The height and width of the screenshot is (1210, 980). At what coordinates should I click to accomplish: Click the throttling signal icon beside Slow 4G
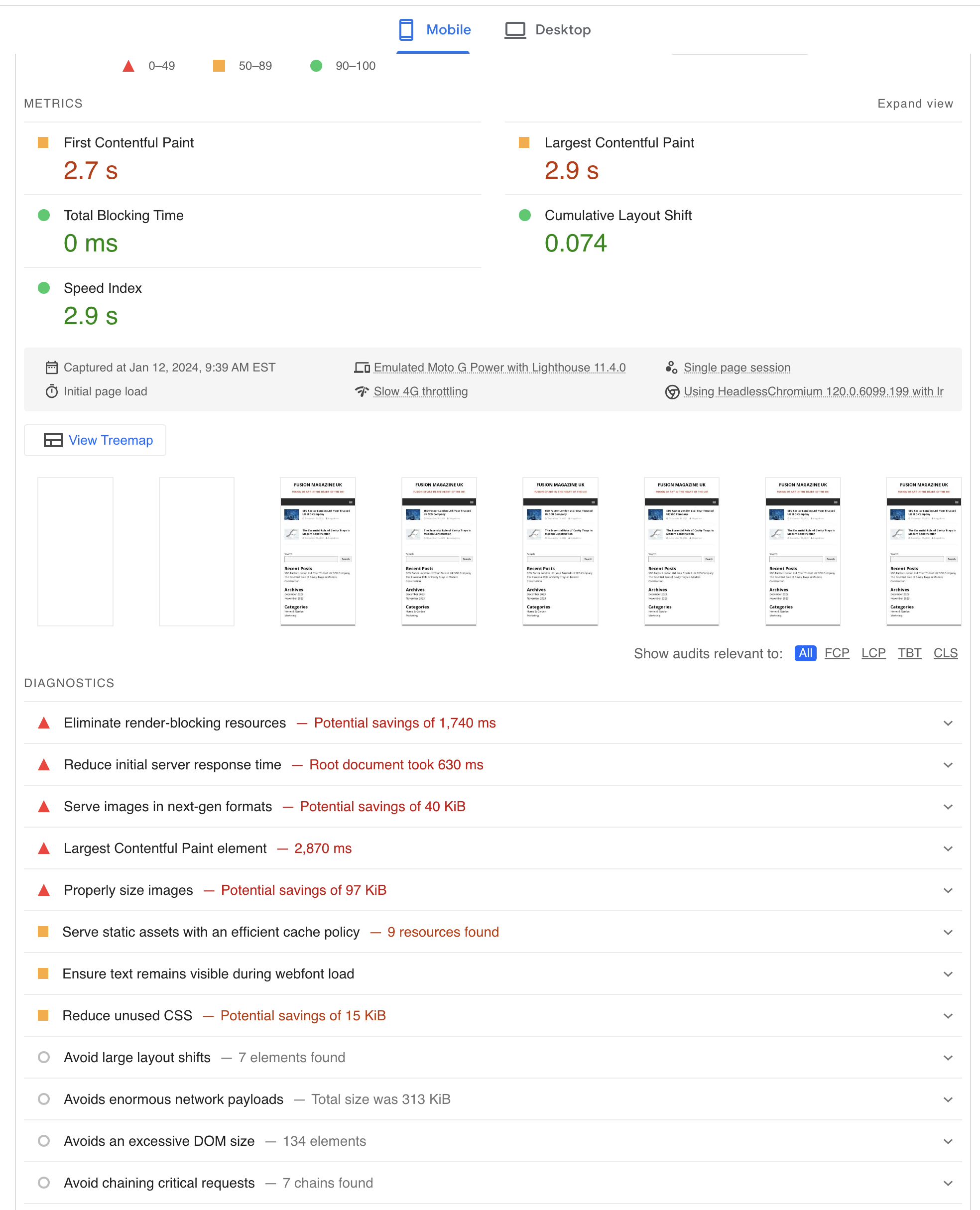point(362,391)
